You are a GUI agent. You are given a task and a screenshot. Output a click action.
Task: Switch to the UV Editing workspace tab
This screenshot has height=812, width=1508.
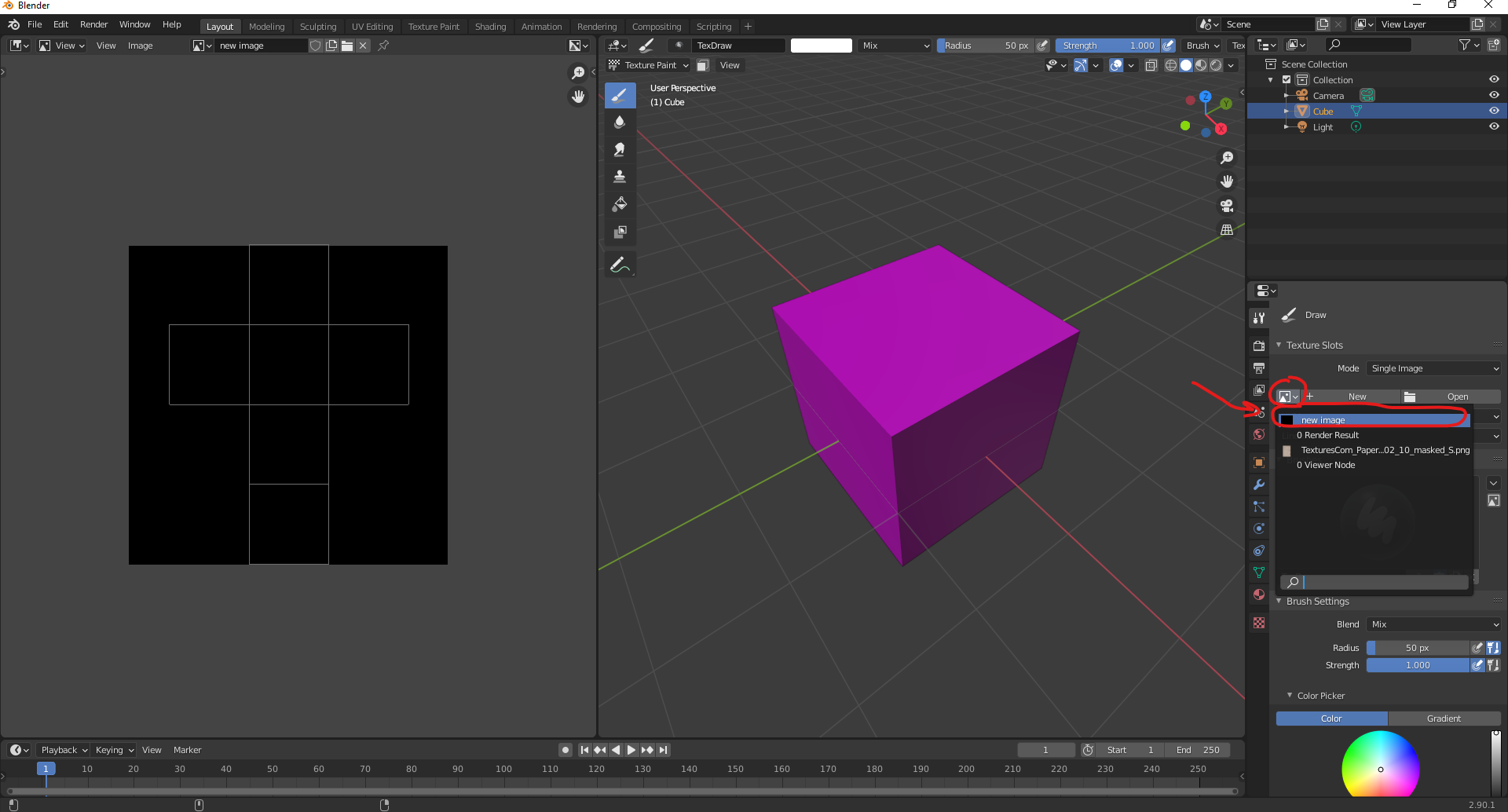pos(372,26)
